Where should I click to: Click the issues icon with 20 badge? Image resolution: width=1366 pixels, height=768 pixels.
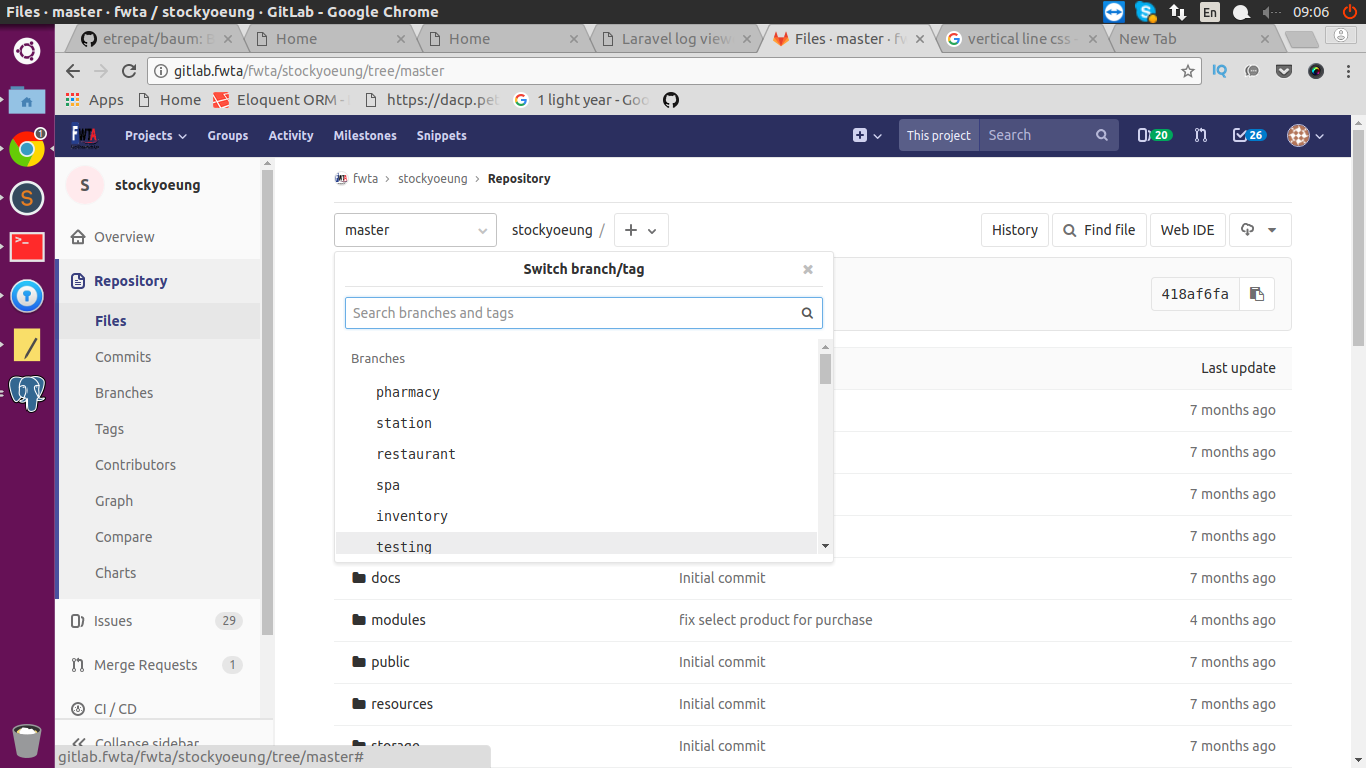1154,135
